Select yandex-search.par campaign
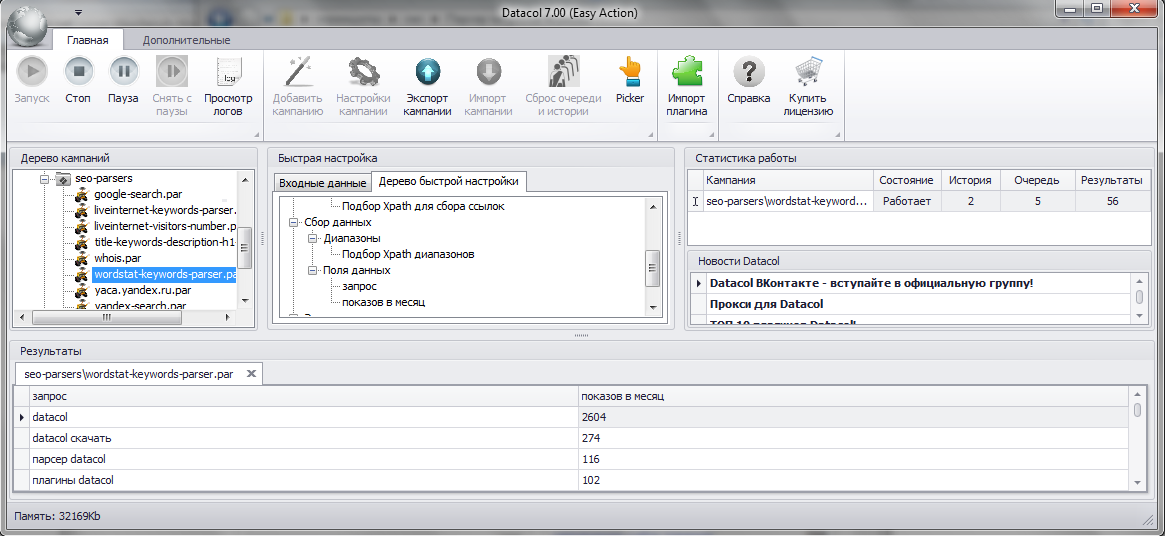1165x536 pixels. point(140,306)
